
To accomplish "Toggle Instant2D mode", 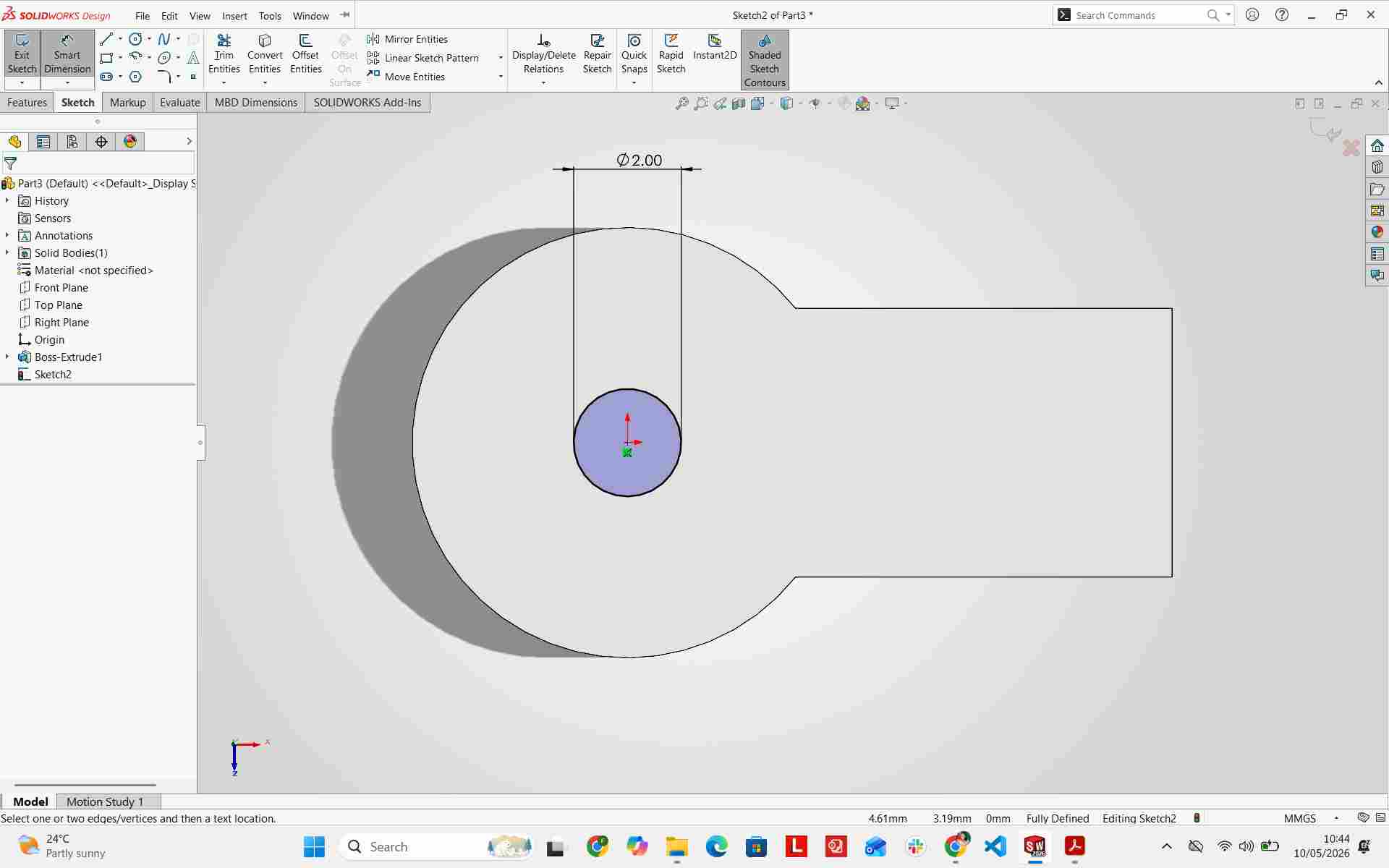I will tap(715, 47).
